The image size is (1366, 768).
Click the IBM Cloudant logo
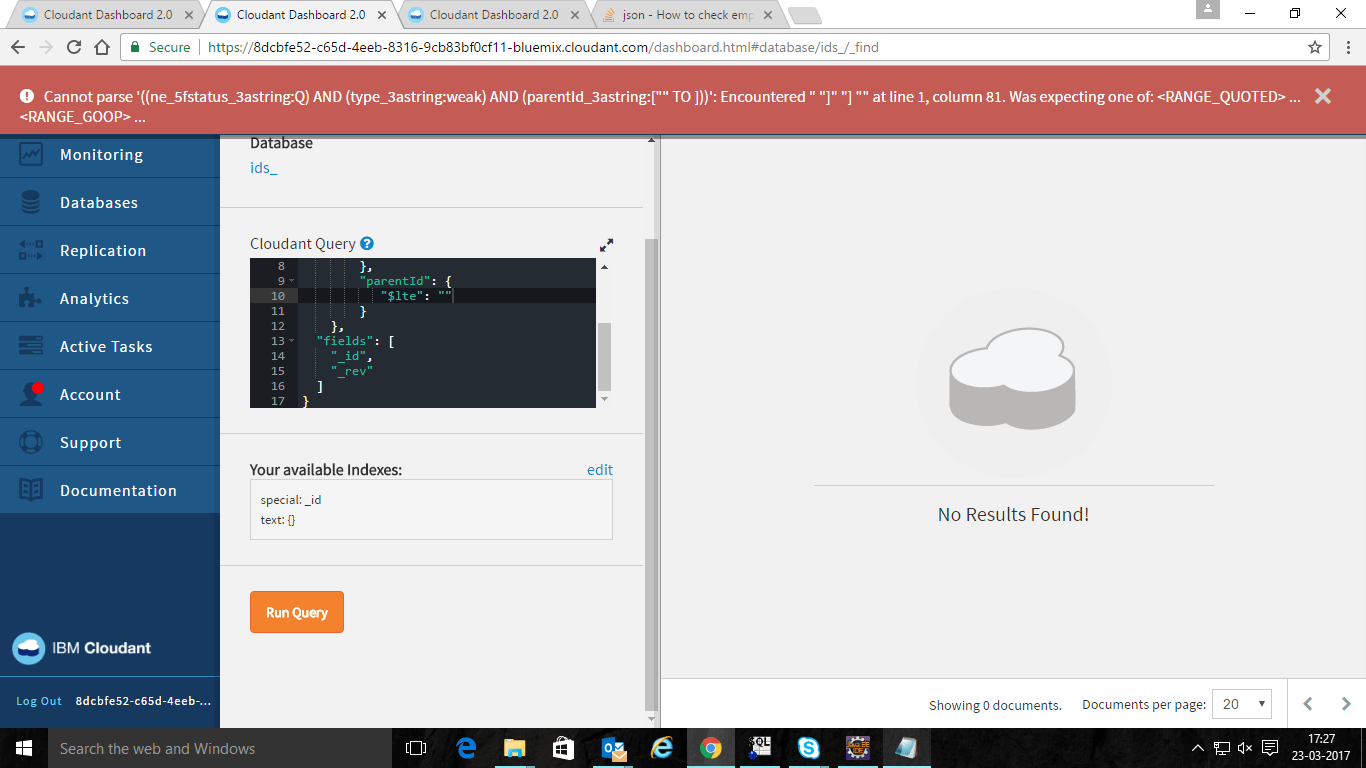click(x=82, y=648)
